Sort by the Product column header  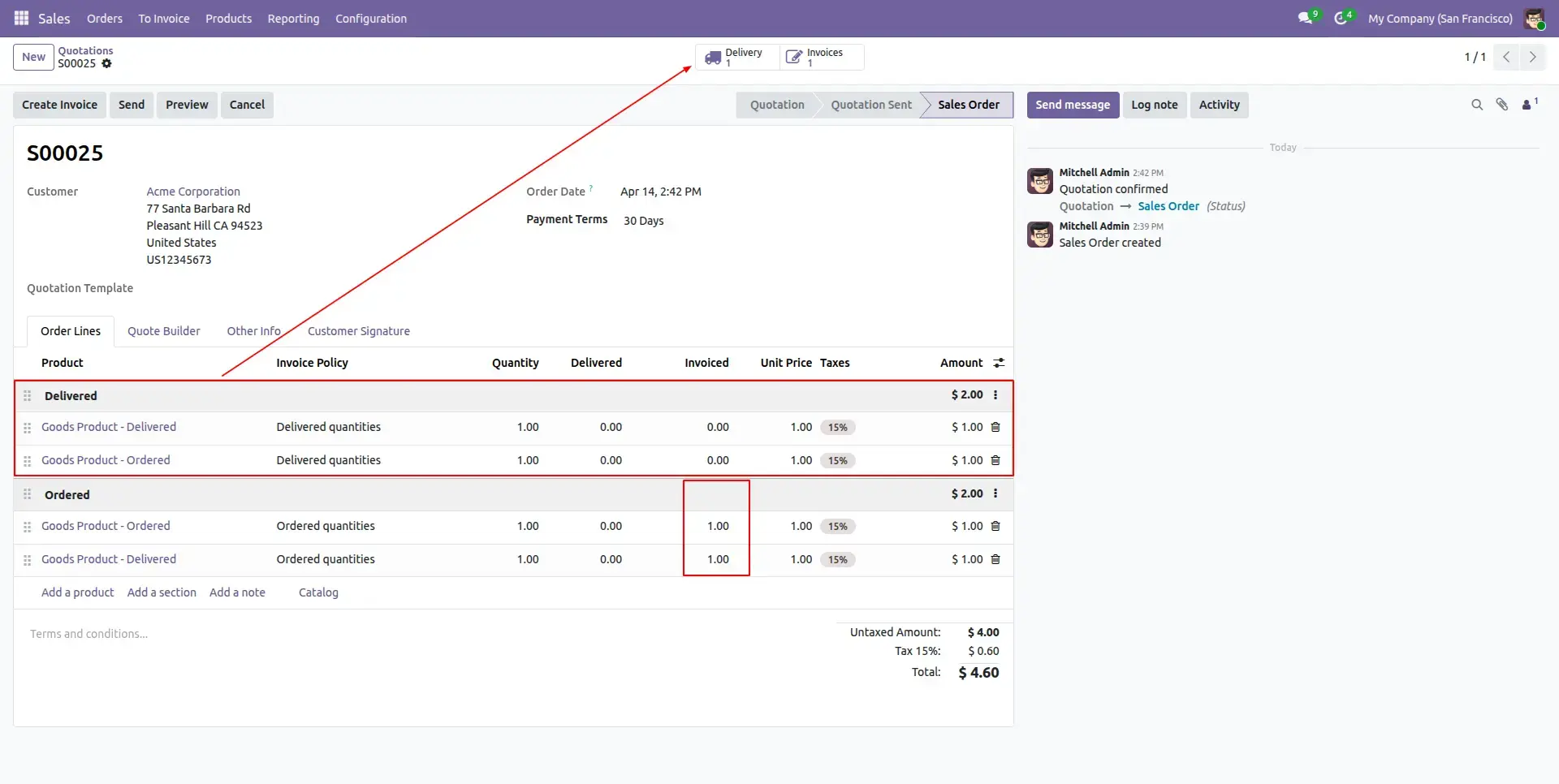click(62, 363)
